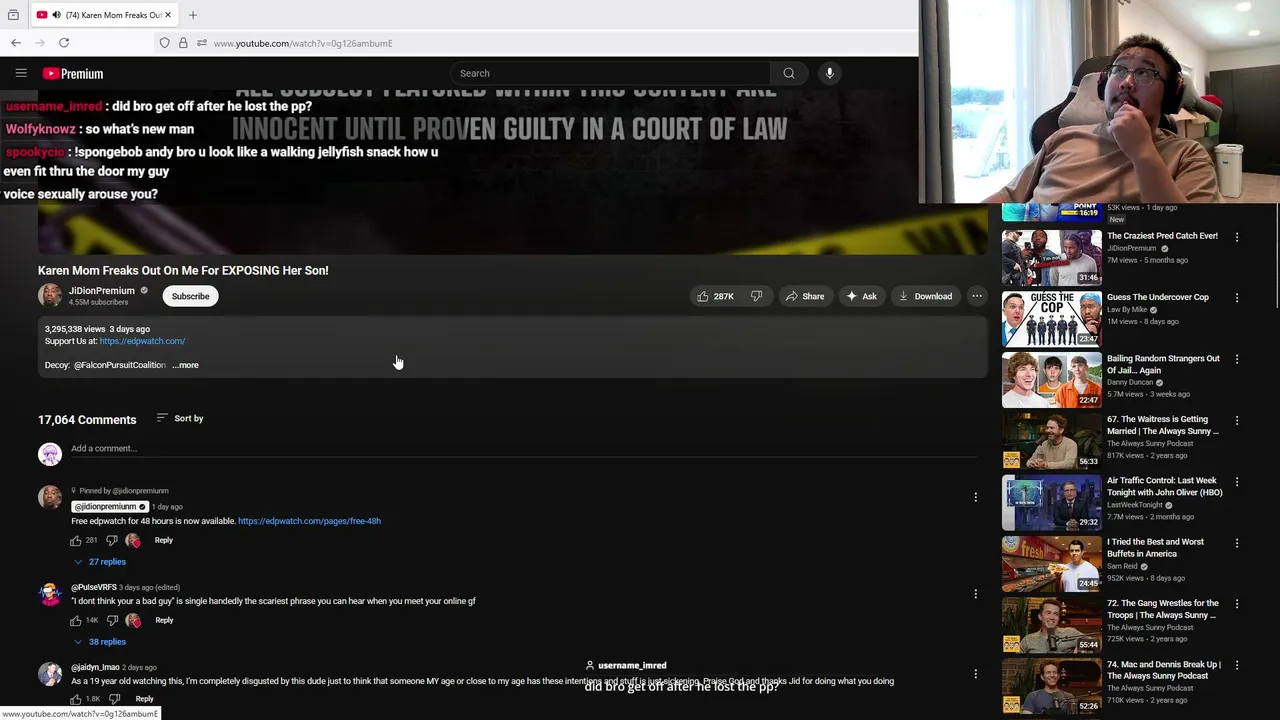
Task: Open a new browser tab
Action: 193,15
